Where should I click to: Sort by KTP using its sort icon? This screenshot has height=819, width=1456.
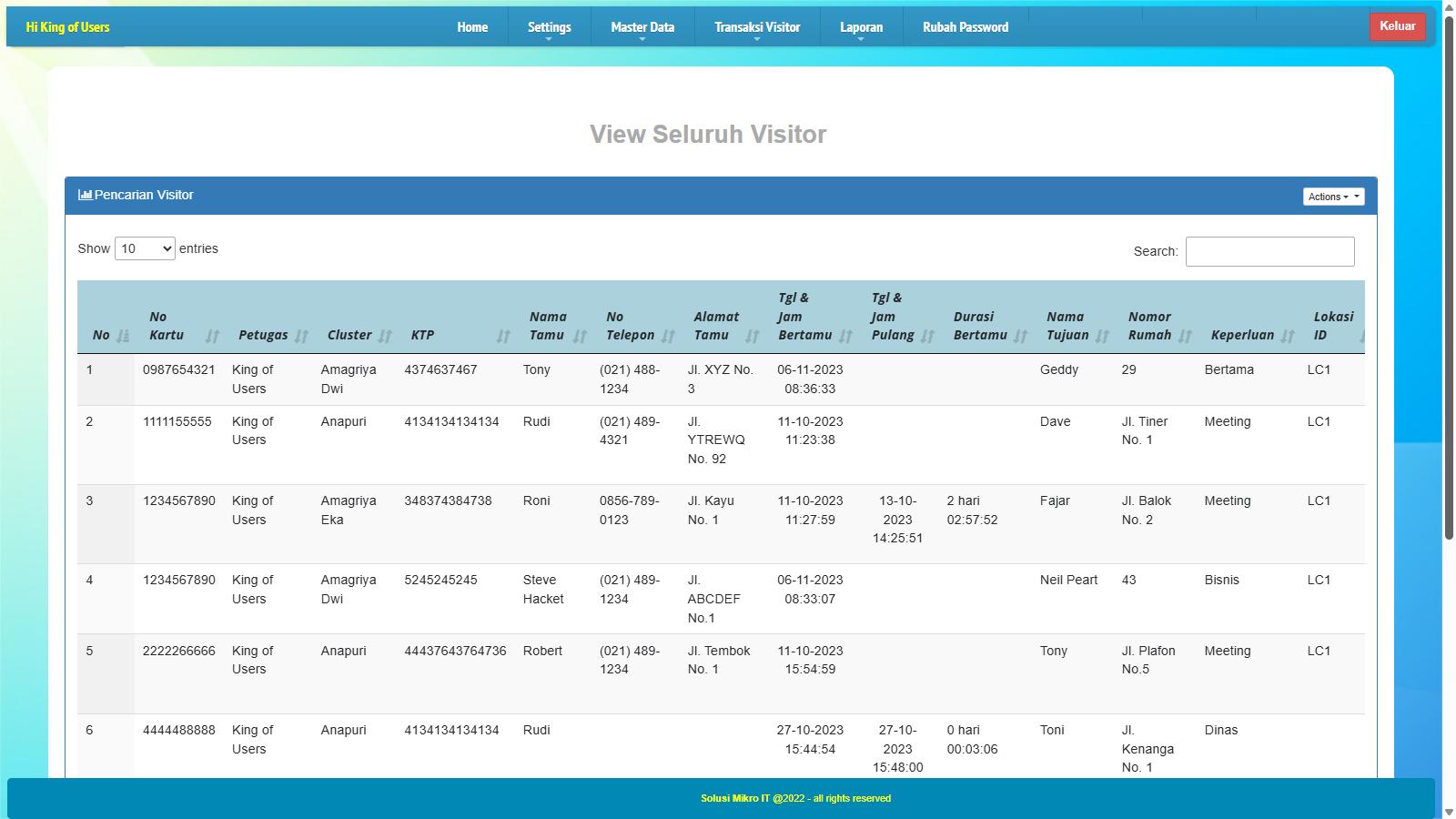(503, 336)
